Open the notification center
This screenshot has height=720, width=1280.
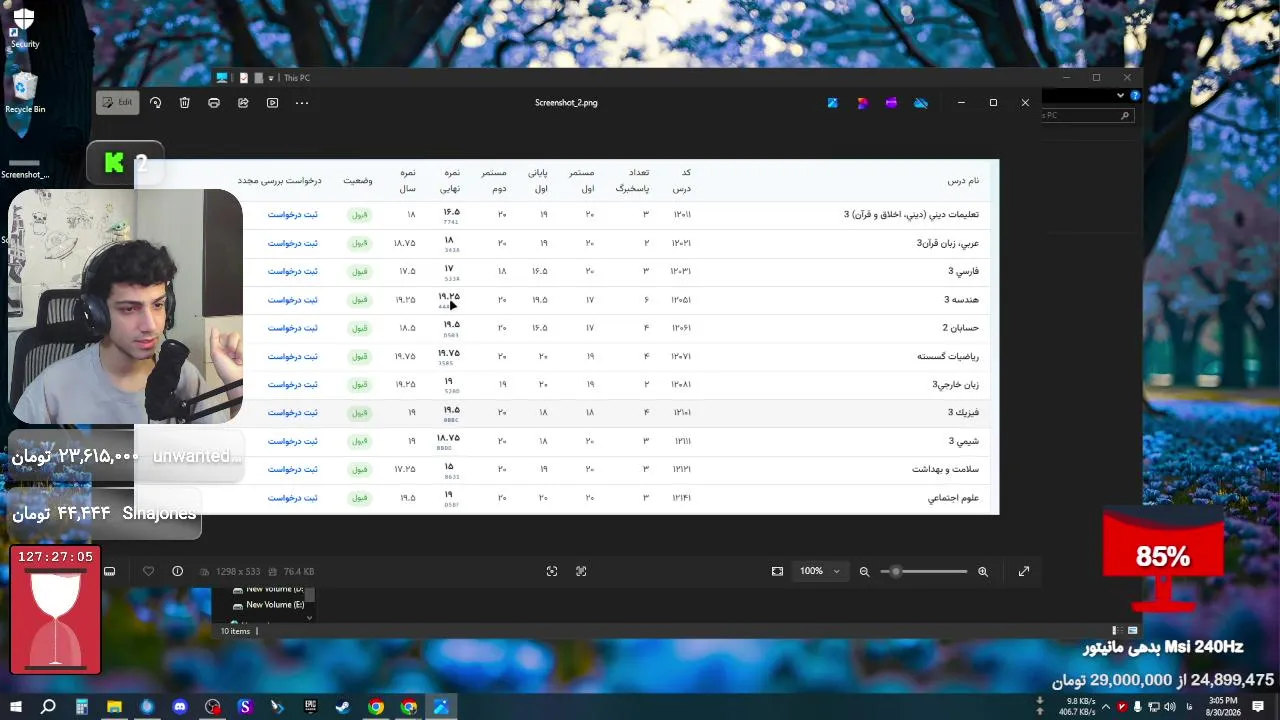coord(1259,707)
